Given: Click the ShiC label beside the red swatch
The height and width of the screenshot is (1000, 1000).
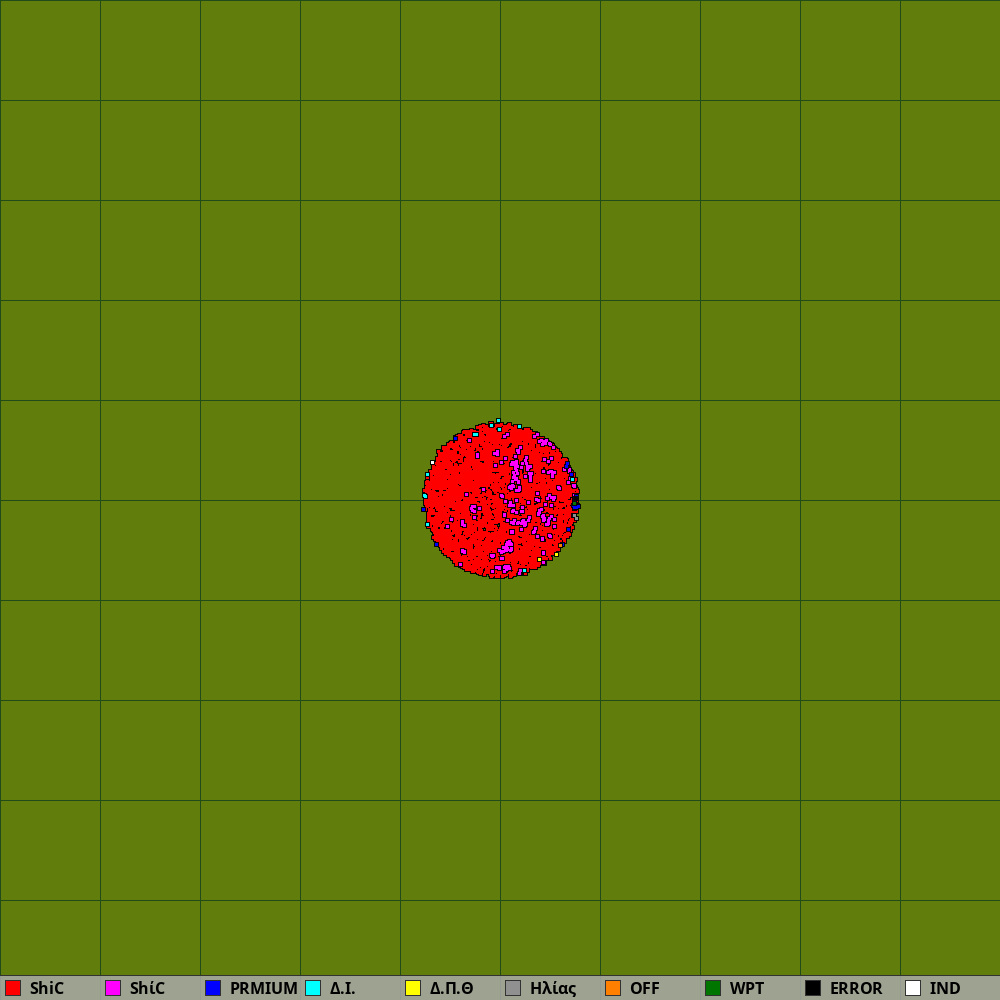Looking at the screenshot, I should click(47, 988).
